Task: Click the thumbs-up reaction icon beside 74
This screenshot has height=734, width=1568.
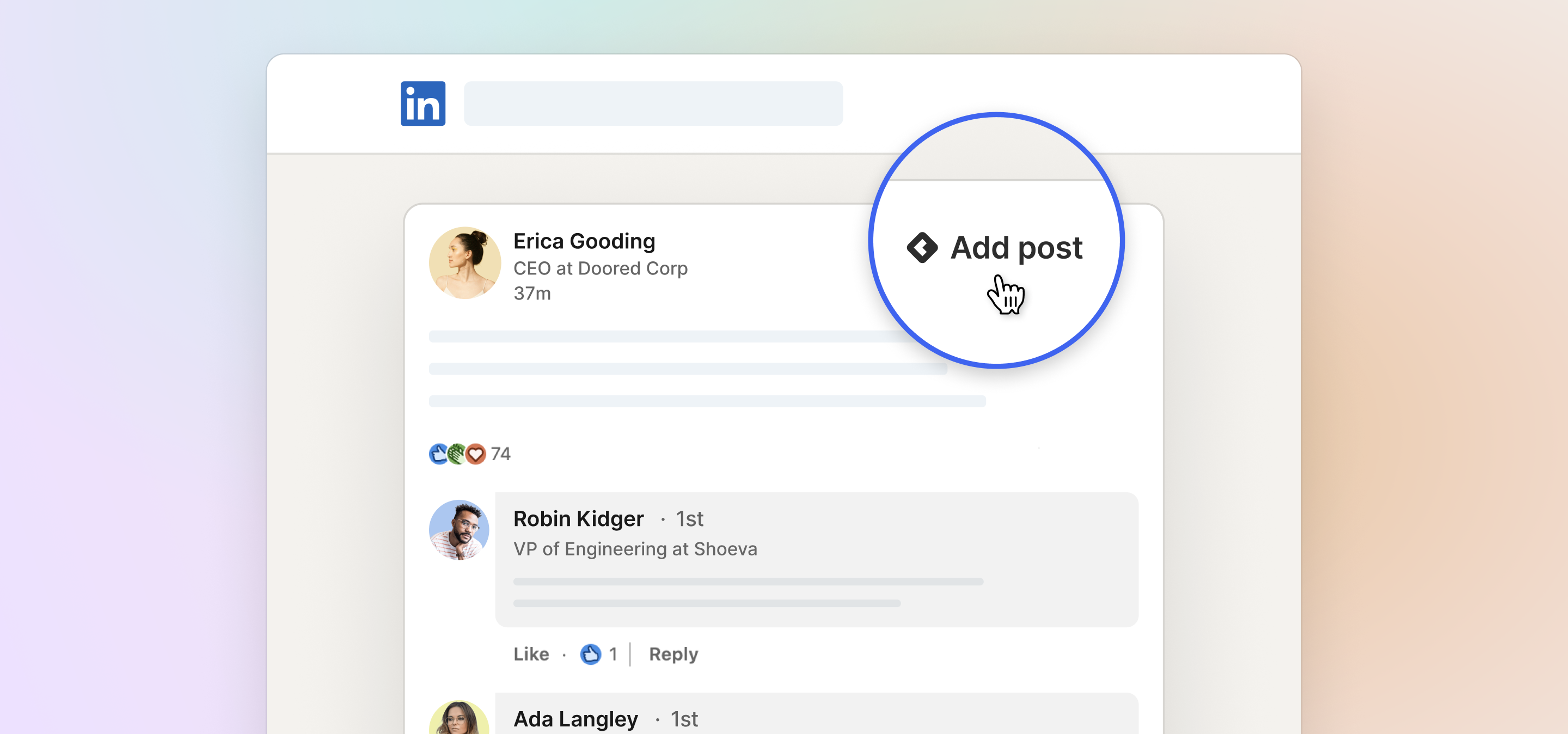Action: coord(438,454)
